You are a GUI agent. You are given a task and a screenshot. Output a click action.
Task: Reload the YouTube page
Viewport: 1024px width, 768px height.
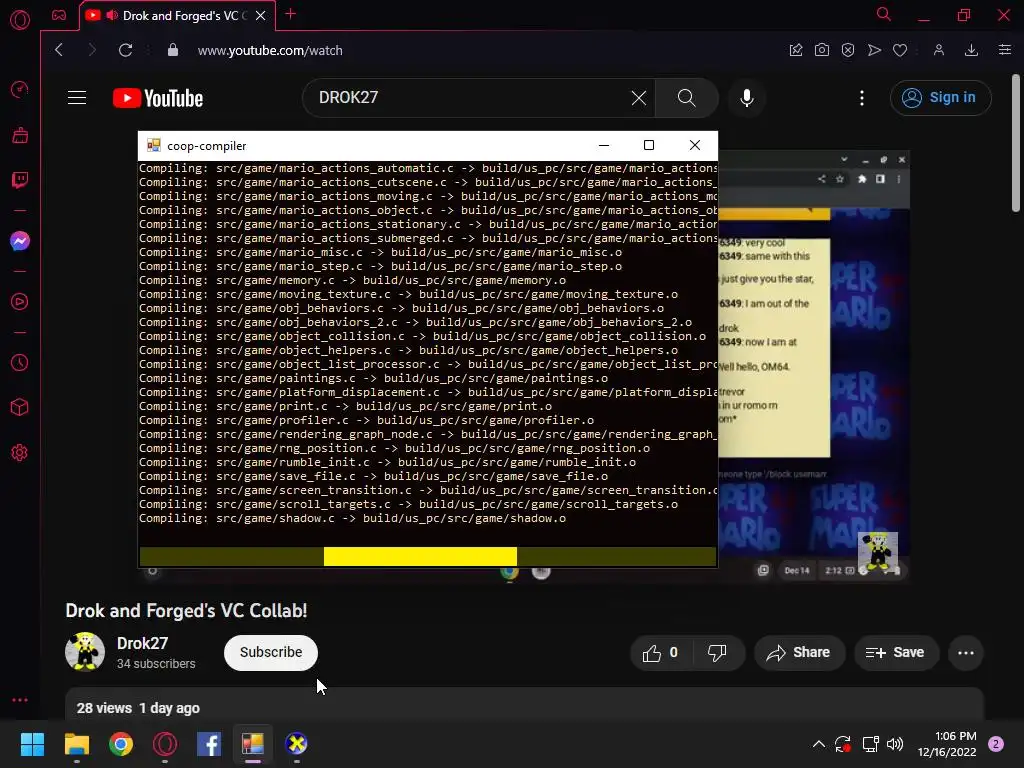click(x=125, y=50)
